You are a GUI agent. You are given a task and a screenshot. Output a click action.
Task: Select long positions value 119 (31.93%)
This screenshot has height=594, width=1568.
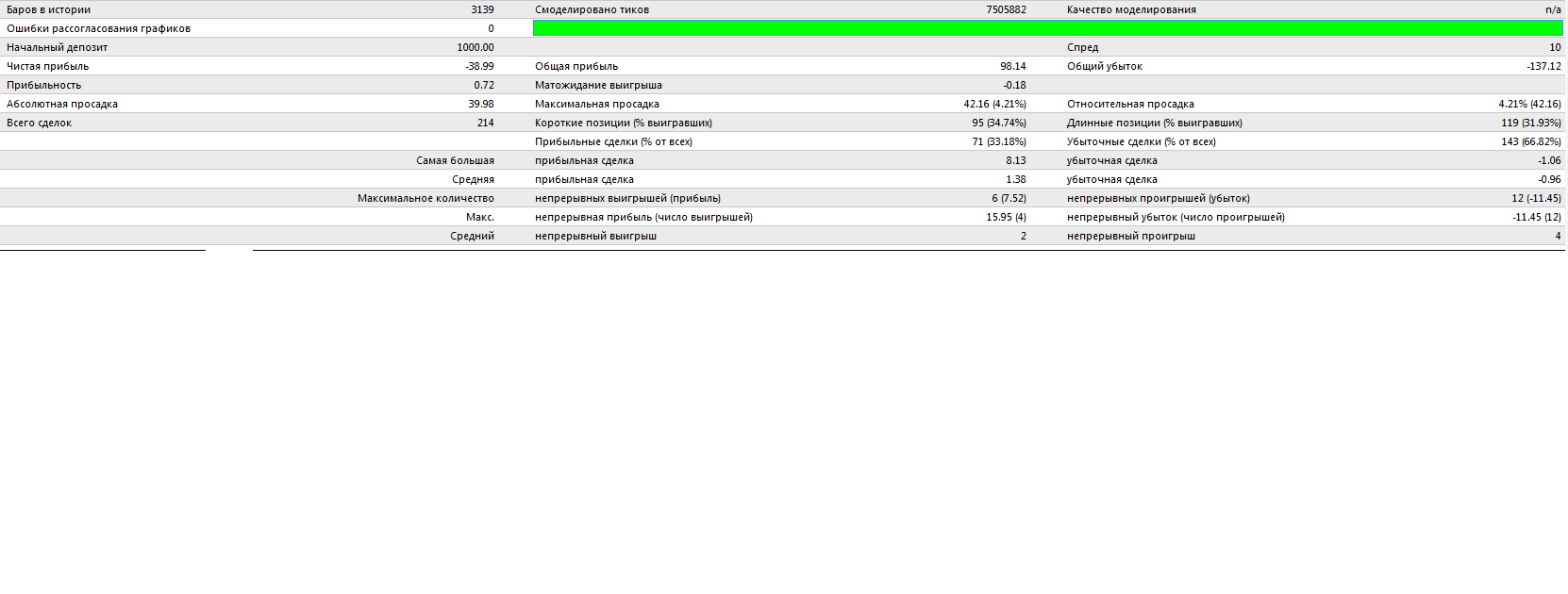click(1531, 123)
